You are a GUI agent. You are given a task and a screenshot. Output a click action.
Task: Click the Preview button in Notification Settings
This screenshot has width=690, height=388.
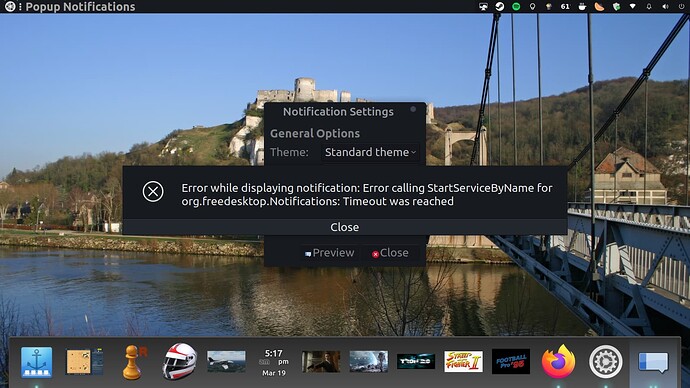tap(330, 253)
